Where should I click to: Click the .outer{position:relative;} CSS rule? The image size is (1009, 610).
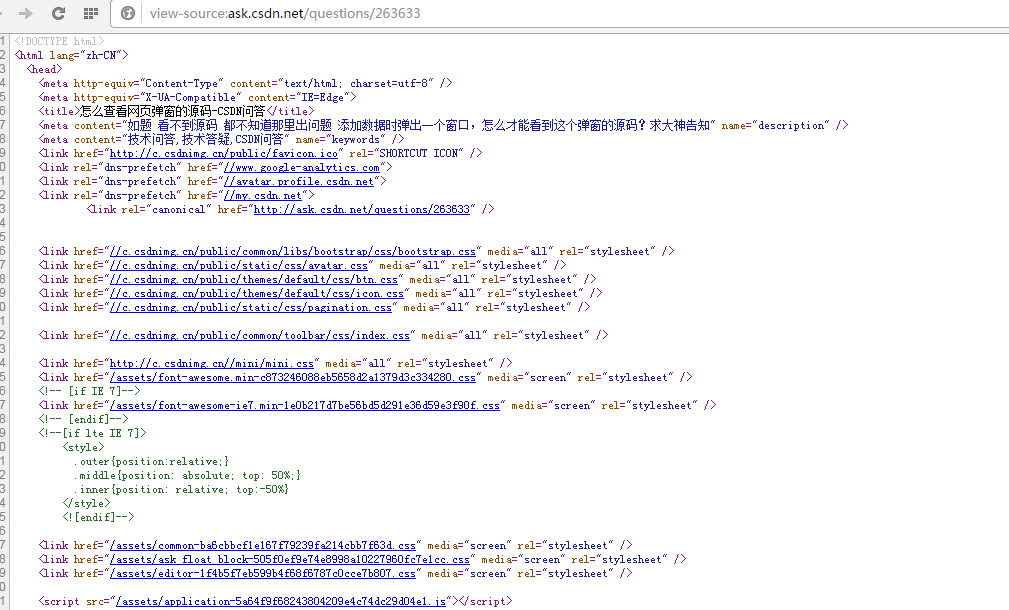[x=151, y=461]
